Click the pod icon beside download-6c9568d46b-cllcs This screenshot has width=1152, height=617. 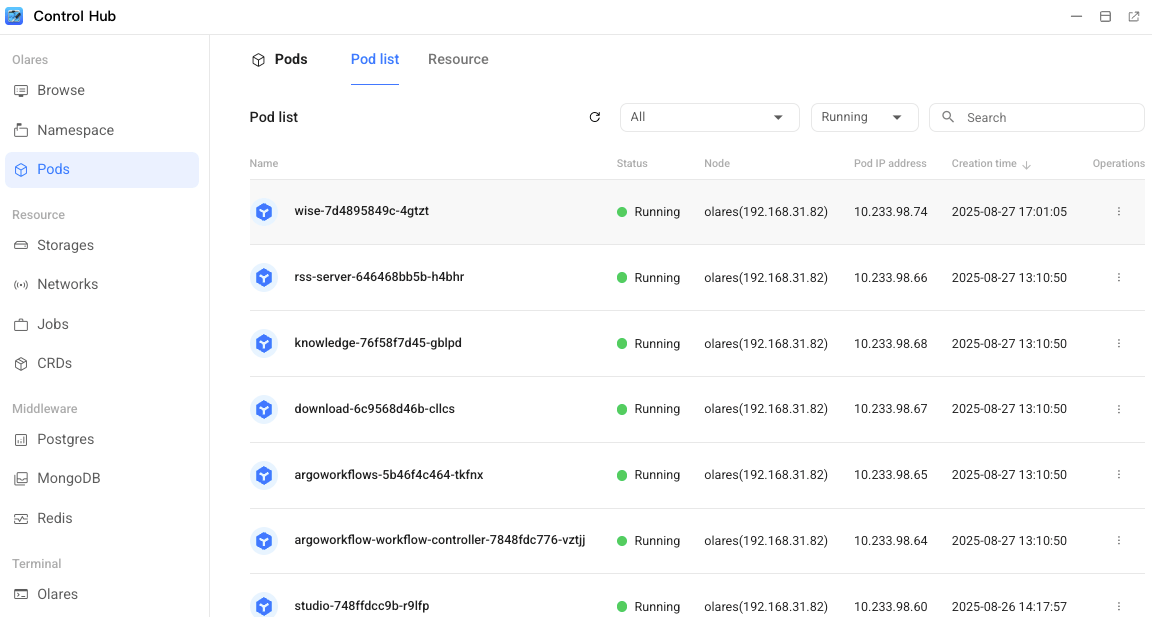pyautogui.click(x=264, y=409)
